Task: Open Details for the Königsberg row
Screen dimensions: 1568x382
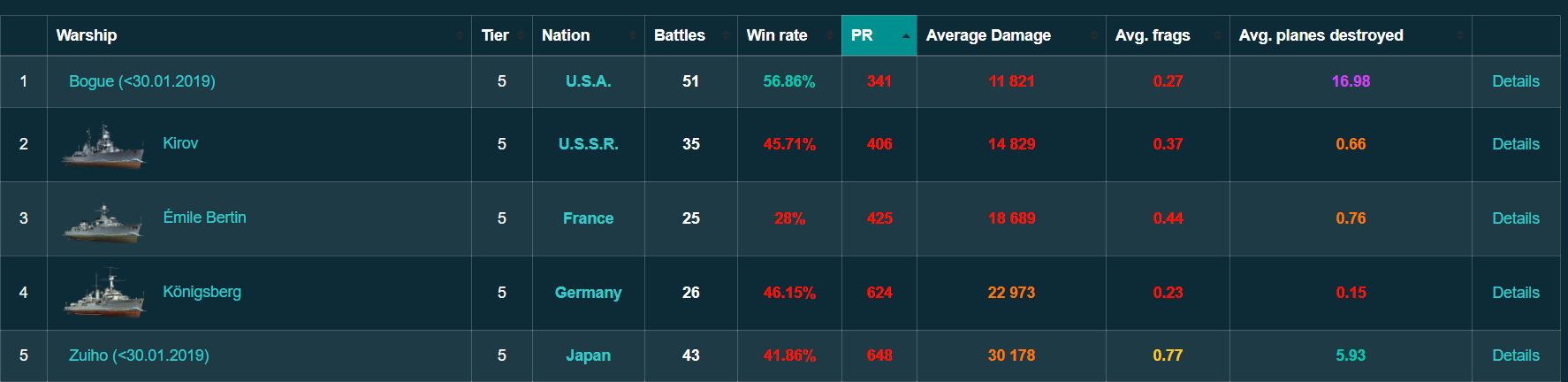Action: point(1515,293)
